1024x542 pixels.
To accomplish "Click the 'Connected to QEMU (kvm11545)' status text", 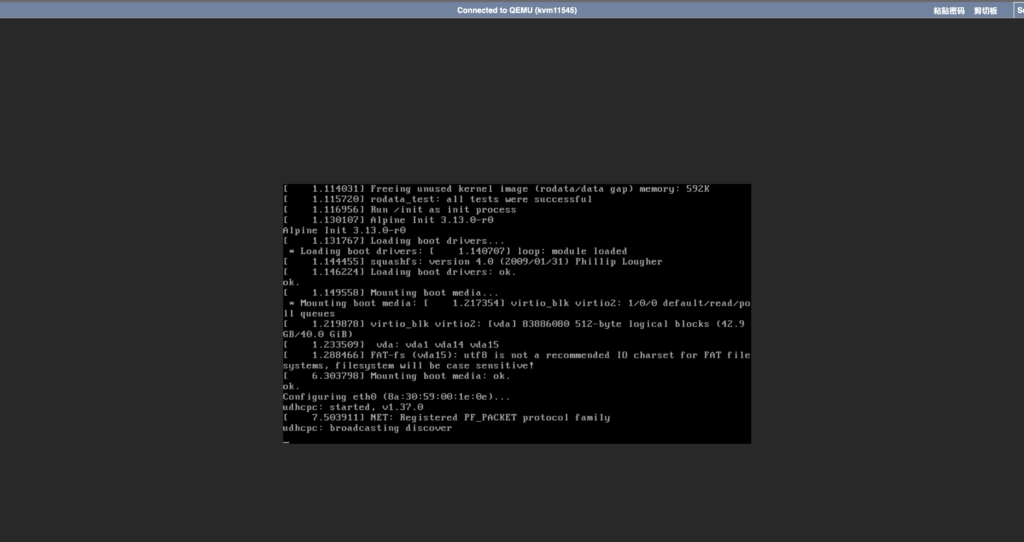I will pos(517,10).
